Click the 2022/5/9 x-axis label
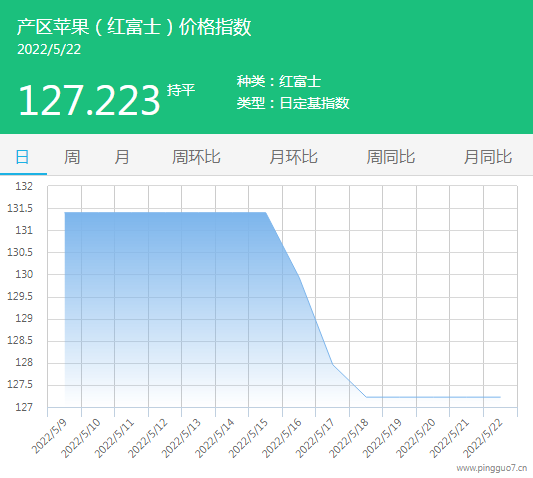Image resolution: width=533 pixels, height=478 pixels. click(49, 436)
